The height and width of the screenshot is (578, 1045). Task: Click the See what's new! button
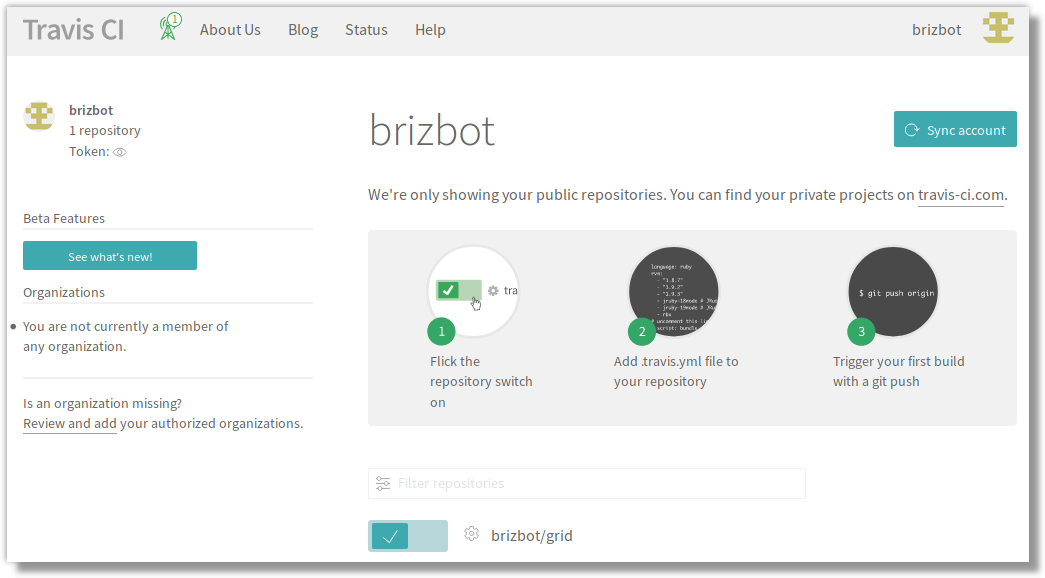pyautogui.click(x=110, y=256)
